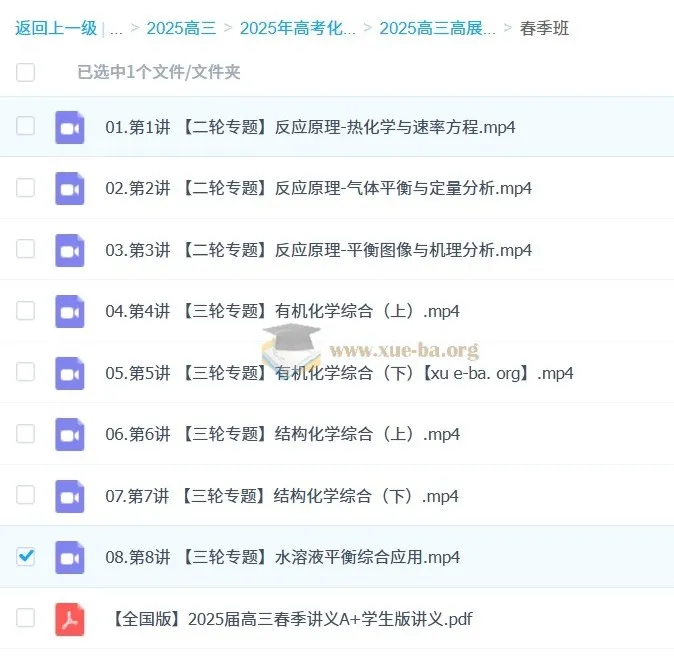The width and height of the screenshot is (674, 662).
Task: Open the collapsed breadcrumb ellipsis
Action: [x=116, y=30]
